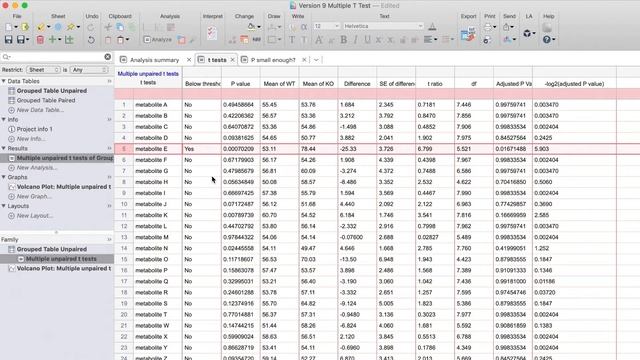Collapse the Graphs section triangle

[x=4, y=177]
